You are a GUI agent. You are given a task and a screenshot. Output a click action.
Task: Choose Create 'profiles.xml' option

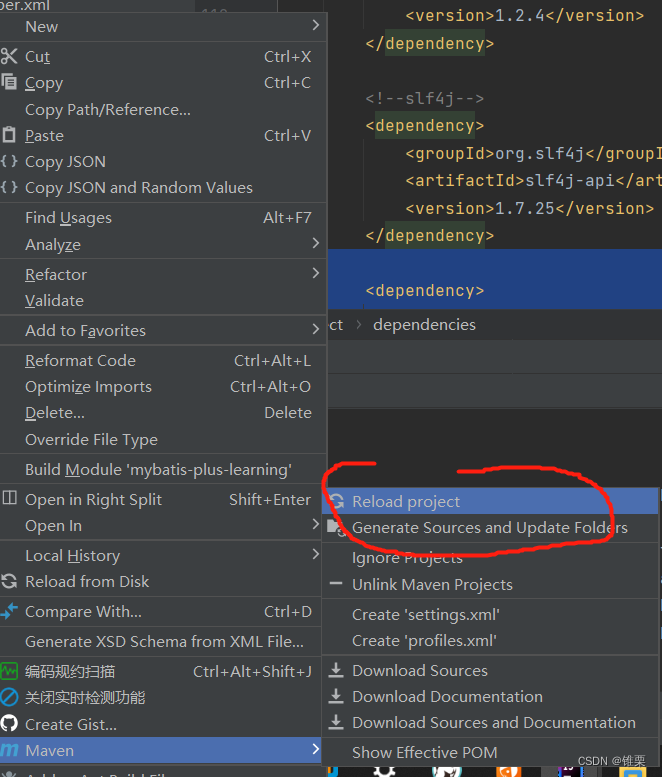[x=491, y=641]
